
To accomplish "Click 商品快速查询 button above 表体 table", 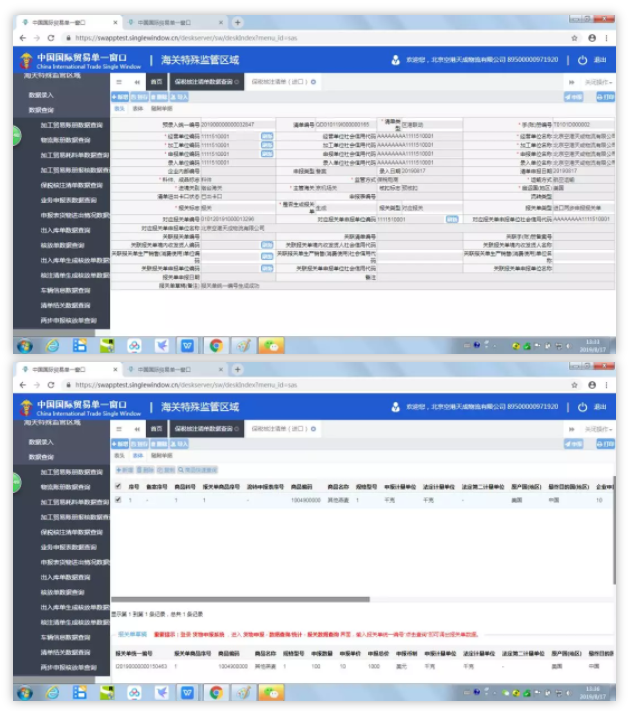I will pos(197,470).
